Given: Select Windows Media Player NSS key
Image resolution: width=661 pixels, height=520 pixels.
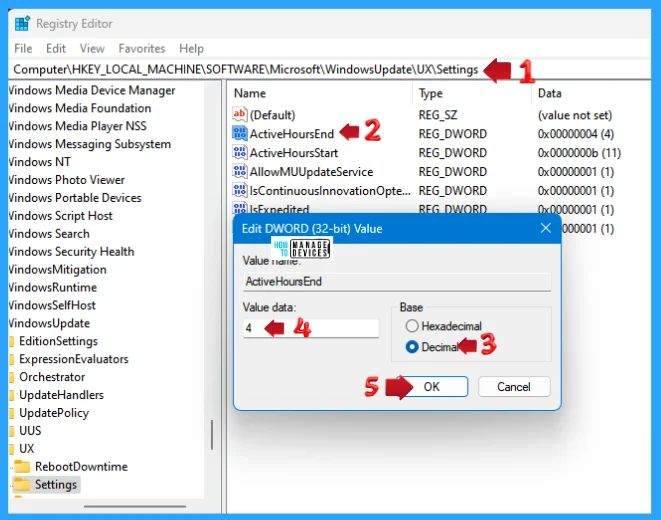Looking at the screenshot, I should [78, 126].
